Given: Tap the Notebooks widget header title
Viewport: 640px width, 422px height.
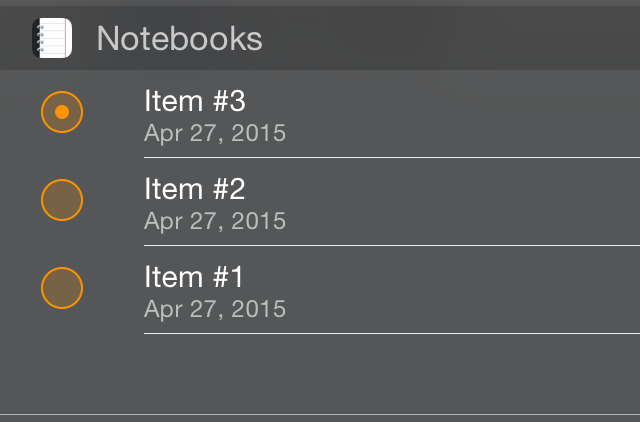Looking at the screenshot, I should pyautogui.click(x=180, y=38).
